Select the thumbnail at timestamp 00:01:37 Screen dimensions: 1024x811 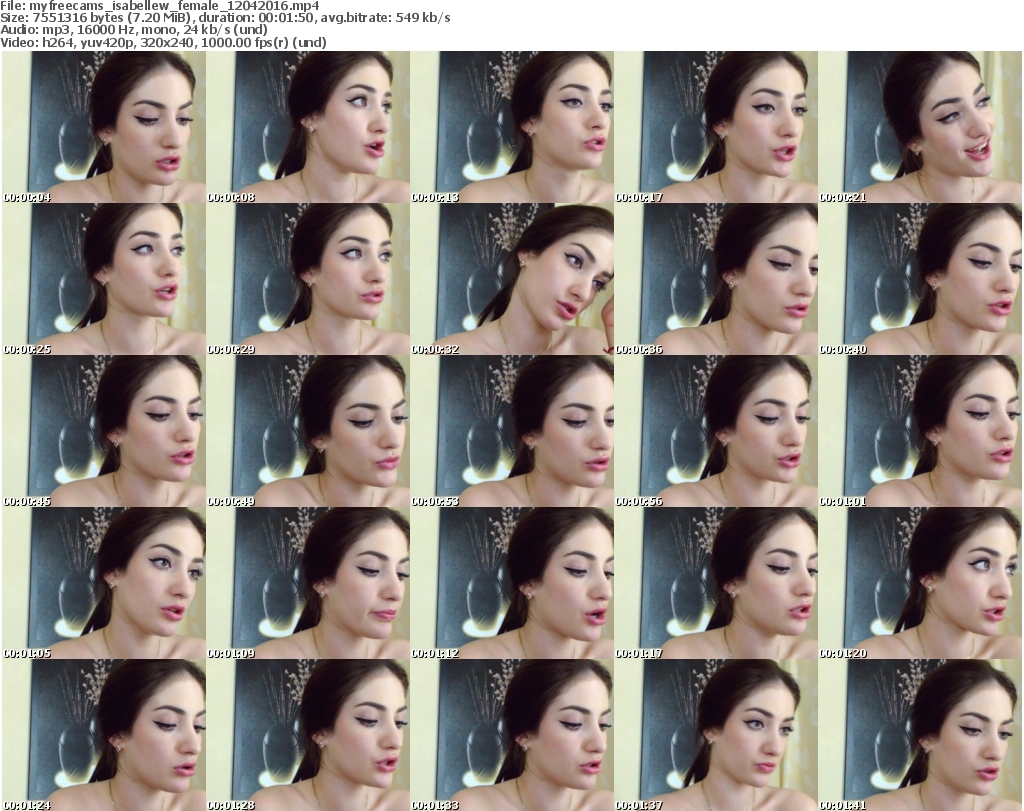coord(716,735)
